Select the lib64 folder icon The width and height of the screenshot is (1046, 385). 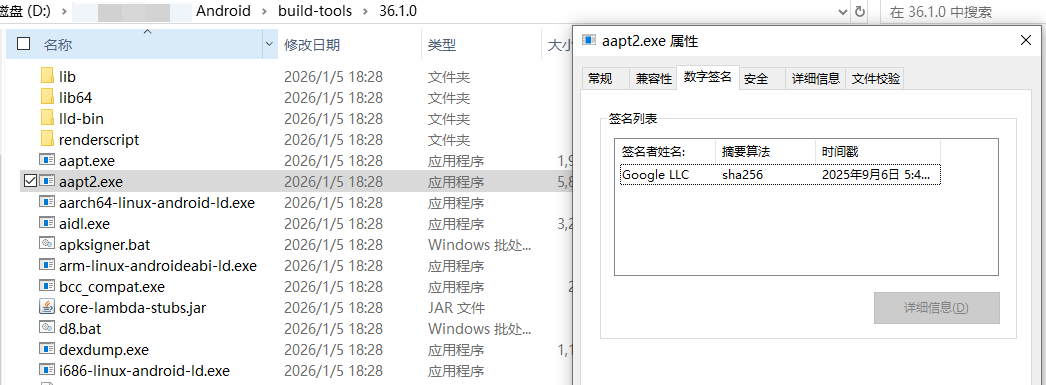click(x=47, y=97)
